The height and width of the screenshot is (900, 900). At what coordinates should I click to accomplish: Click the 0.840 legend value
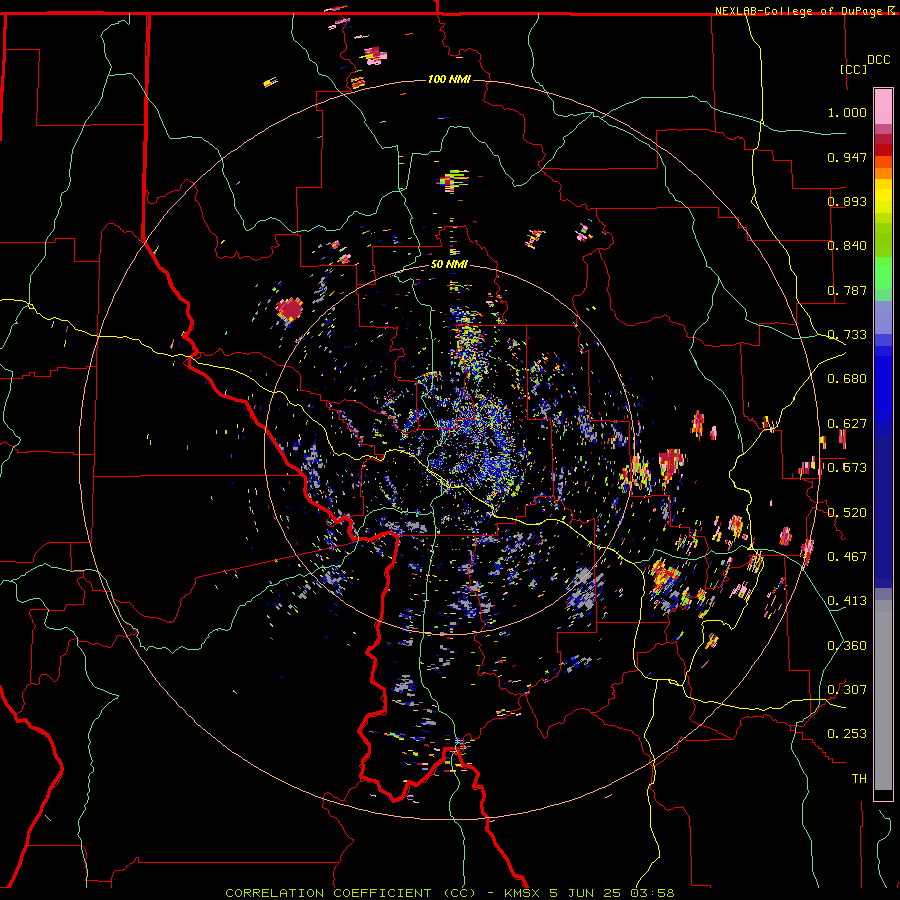(x=847, y=246)
